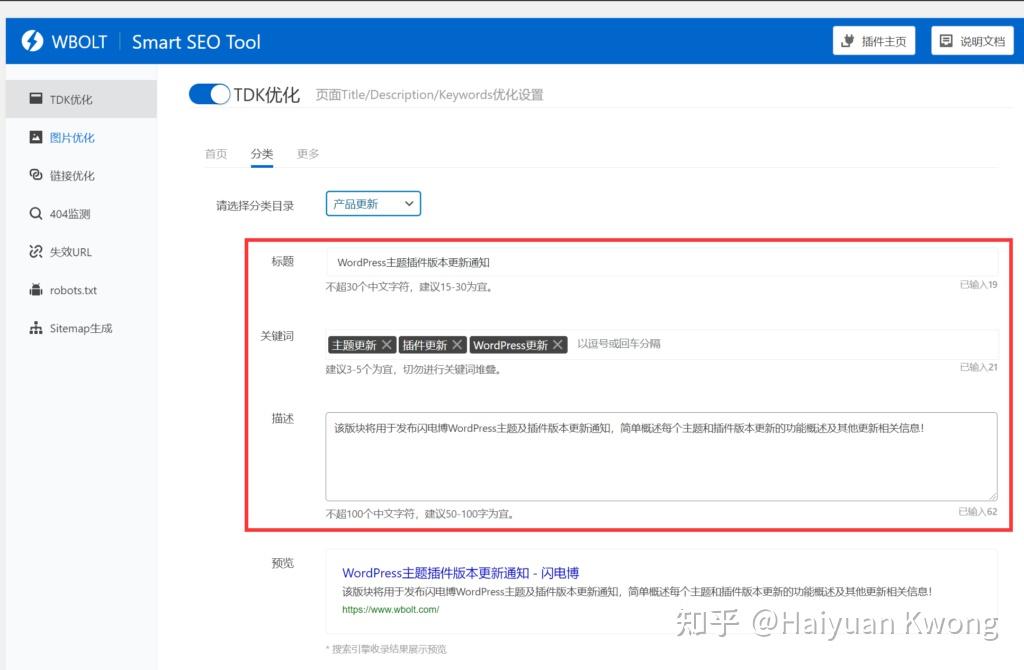Image resolution: width=1024 pixels, height=670 pixels.
Task: Click the WordPress更新 keyword tag text
Action: click(510, 345)
